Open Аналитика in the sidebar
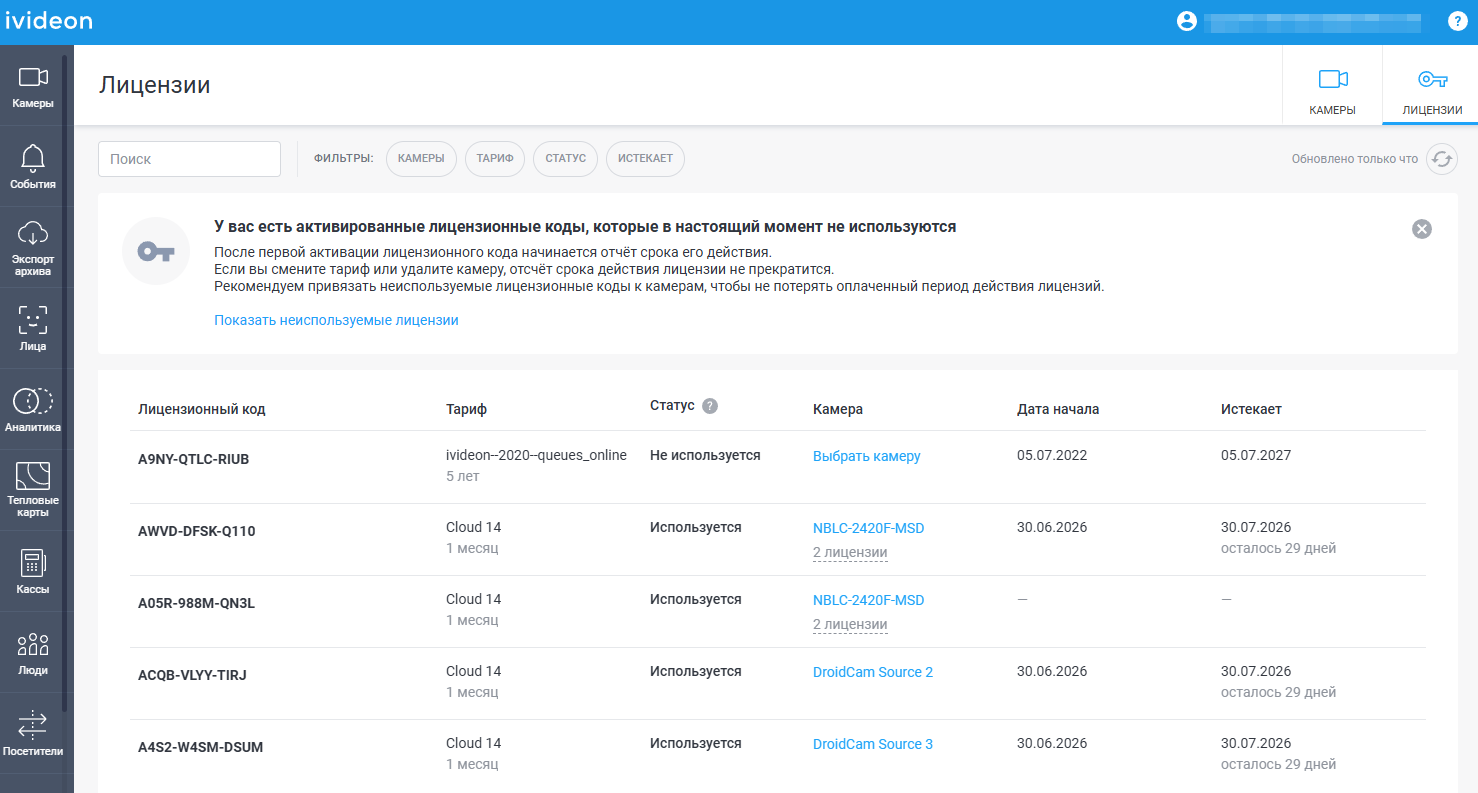This screenshot has width=1478, height=793. [x=33, y=410]
